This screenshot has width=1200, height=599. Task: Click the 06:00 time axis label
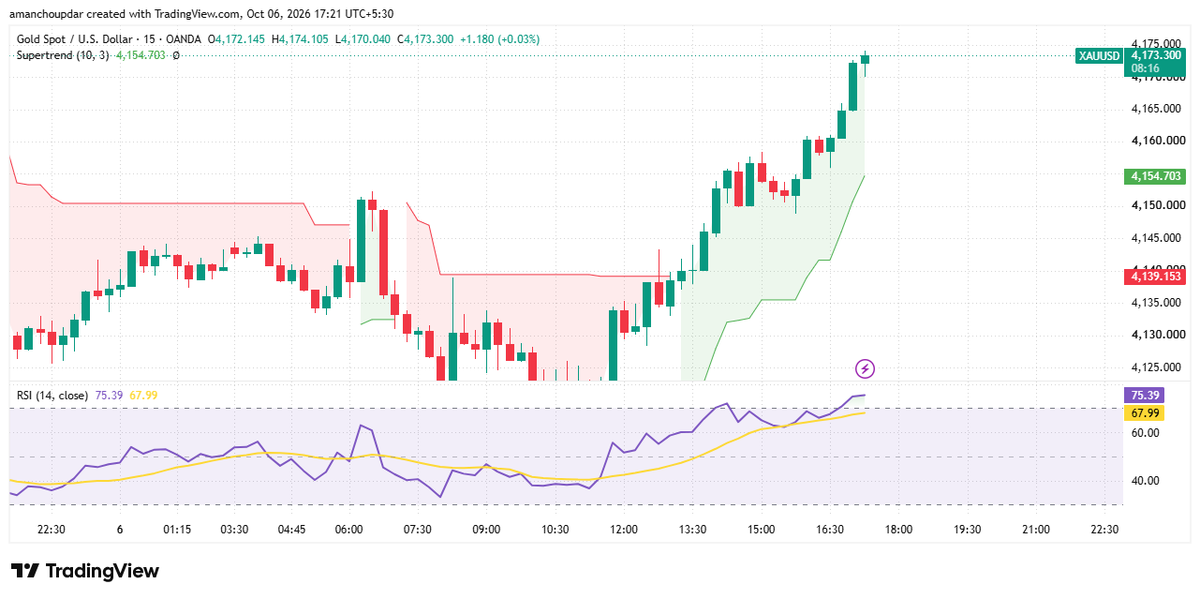click(x=348, y=530)
